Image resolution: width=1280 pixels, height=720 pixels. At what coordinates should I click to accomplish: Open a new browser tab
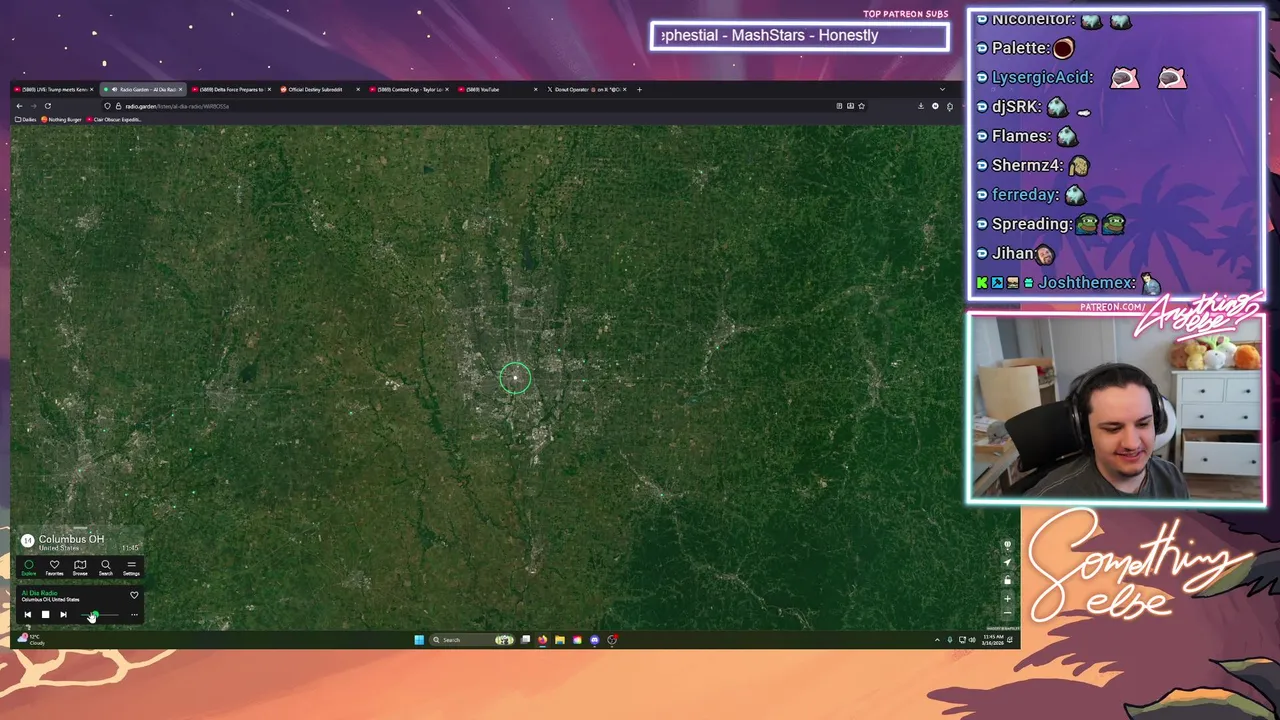point(639,89)
